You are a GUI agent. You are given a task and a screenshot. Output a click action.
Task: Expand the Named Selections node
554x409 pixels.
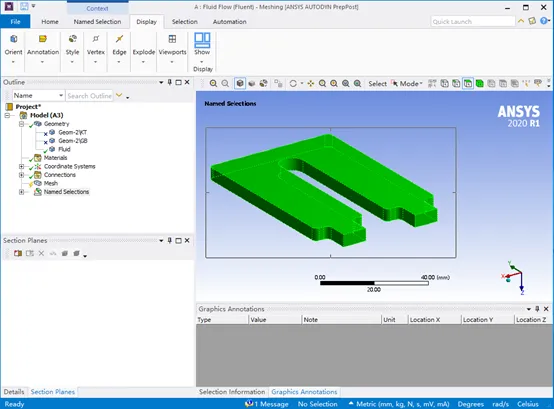point(22,192)
